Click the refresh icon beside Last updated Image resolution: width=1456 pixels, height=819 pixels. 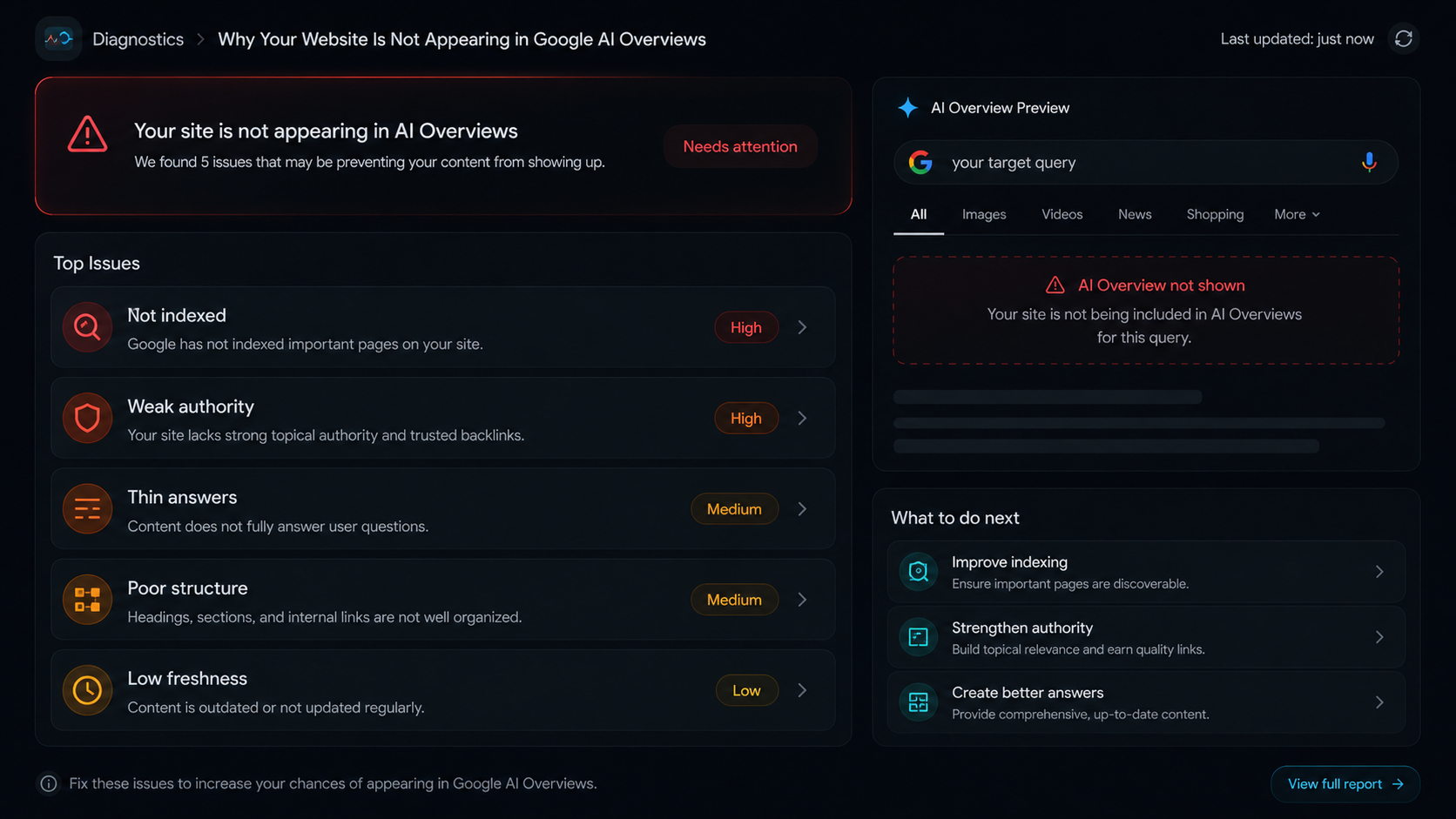(x=1403, y=38)
